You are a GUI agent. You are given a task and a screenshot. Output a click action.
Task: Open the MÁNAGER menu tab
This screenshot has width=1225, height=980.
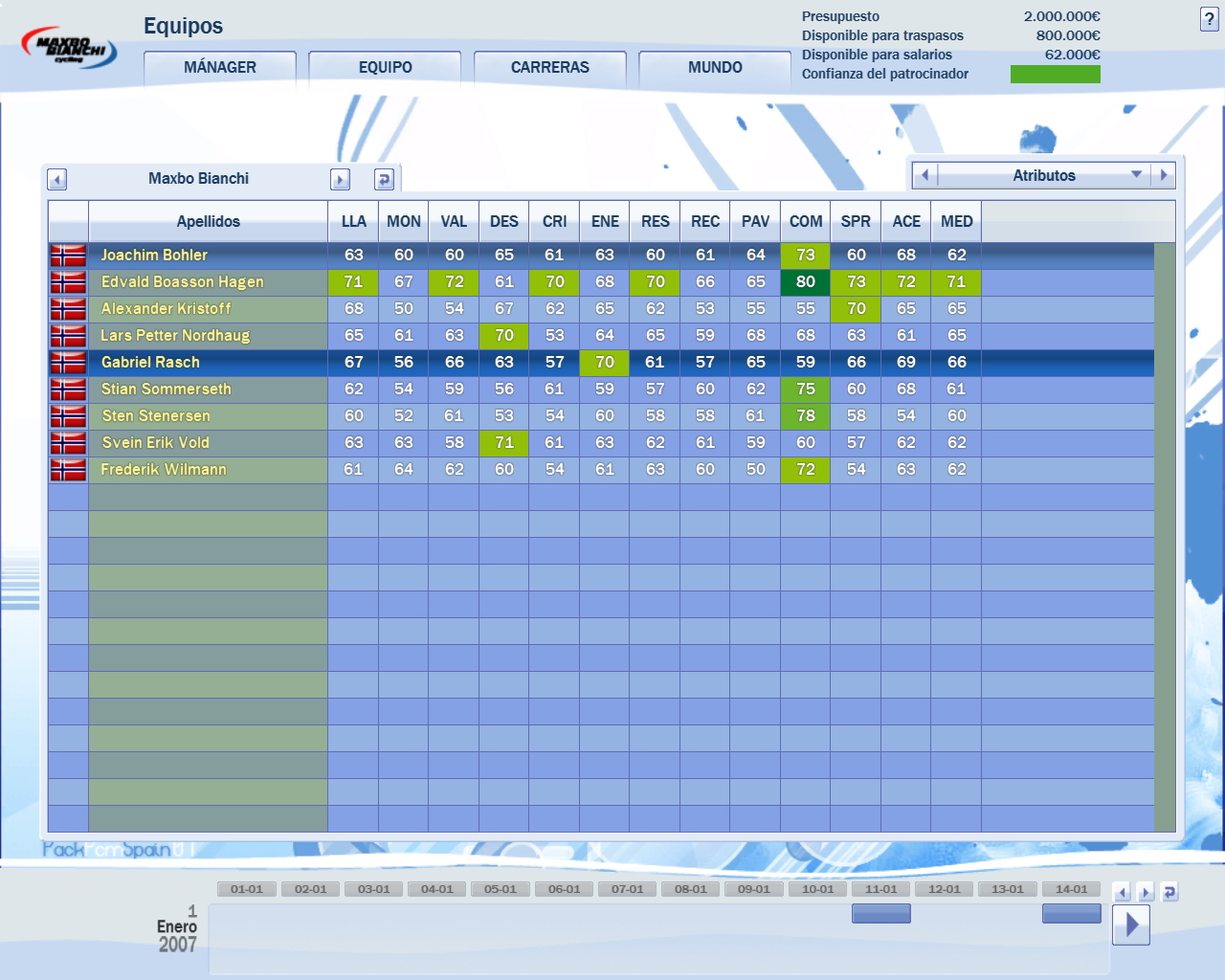[220, 67]
